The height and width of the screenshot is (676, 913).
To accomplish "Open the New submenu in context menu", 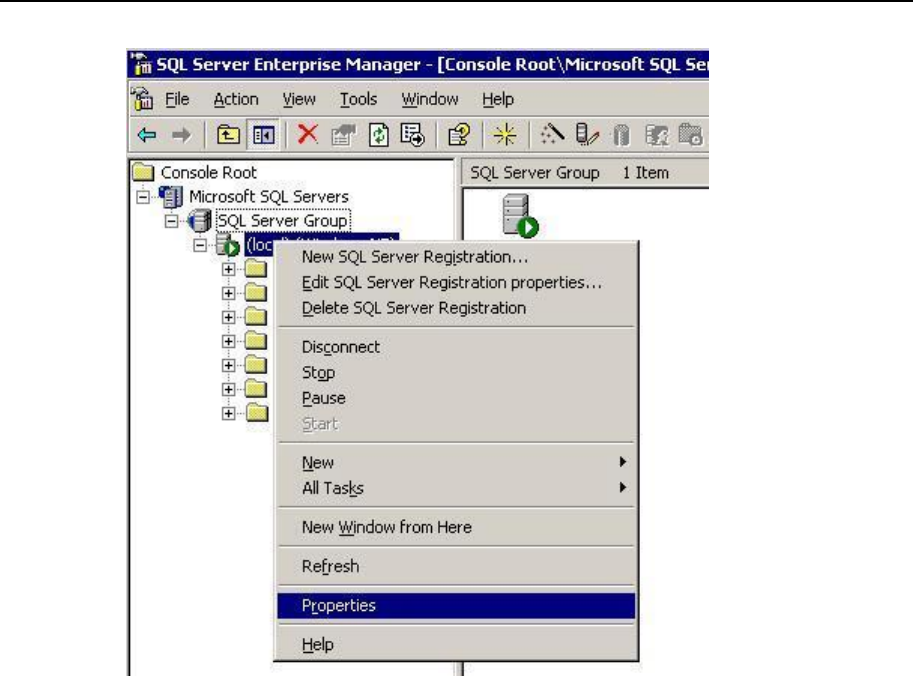I will click(456, 462).
